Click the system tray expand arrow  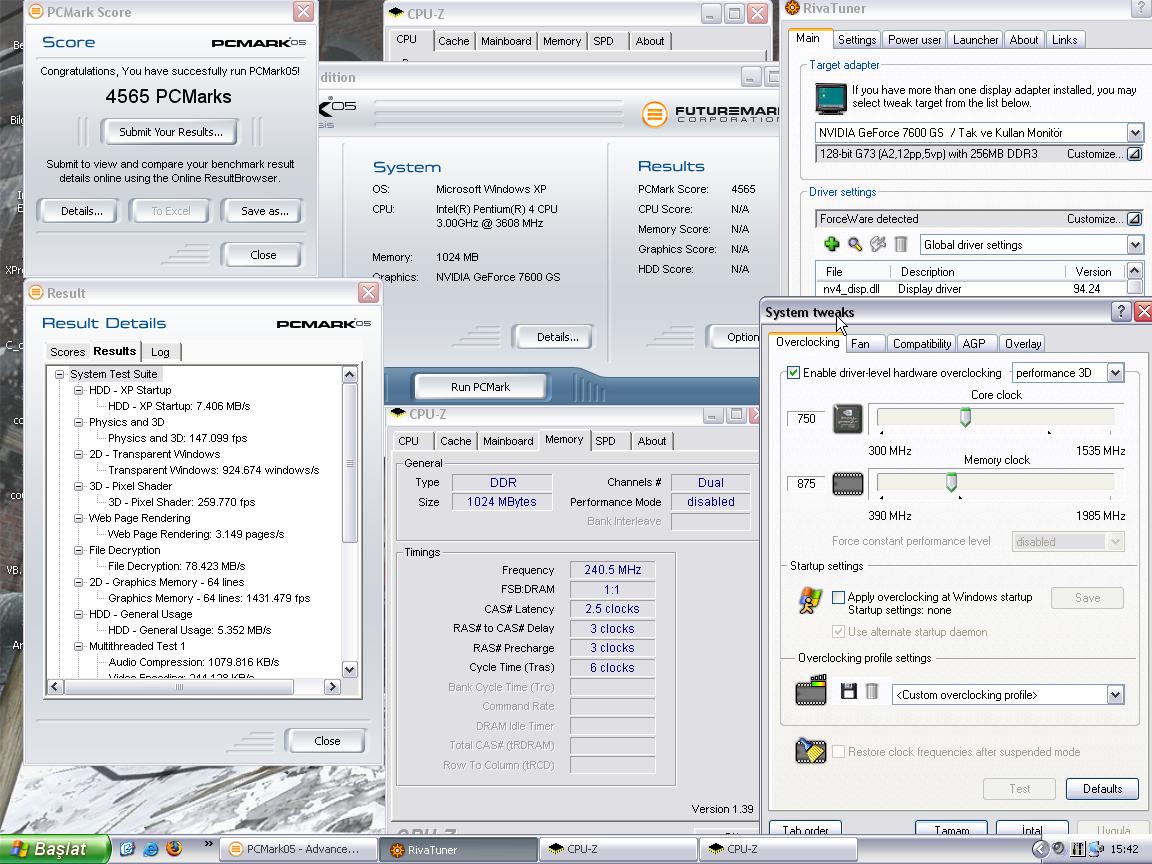coord(1040,849)
